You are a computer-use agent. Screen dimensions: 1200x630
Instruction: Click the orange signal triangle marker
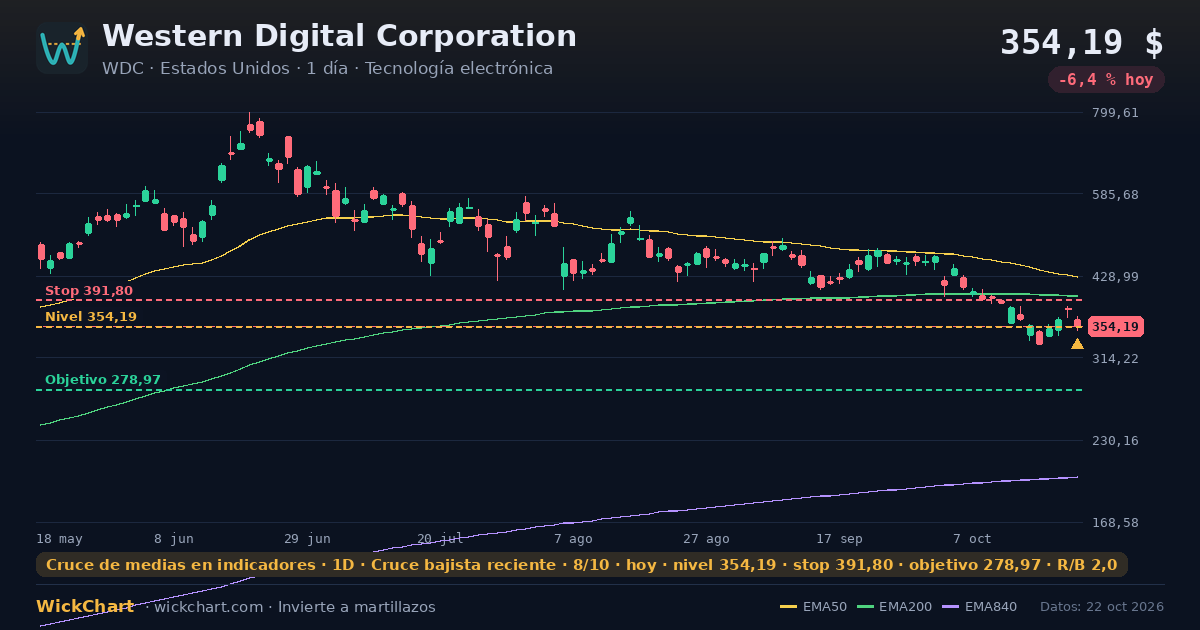pos(1077,344)
